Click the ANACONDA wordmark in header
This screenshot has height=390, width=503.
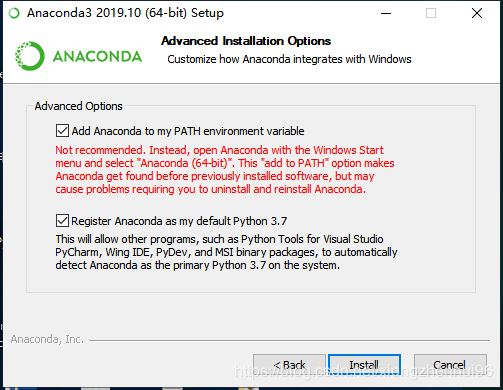click(x=97, y=57)
